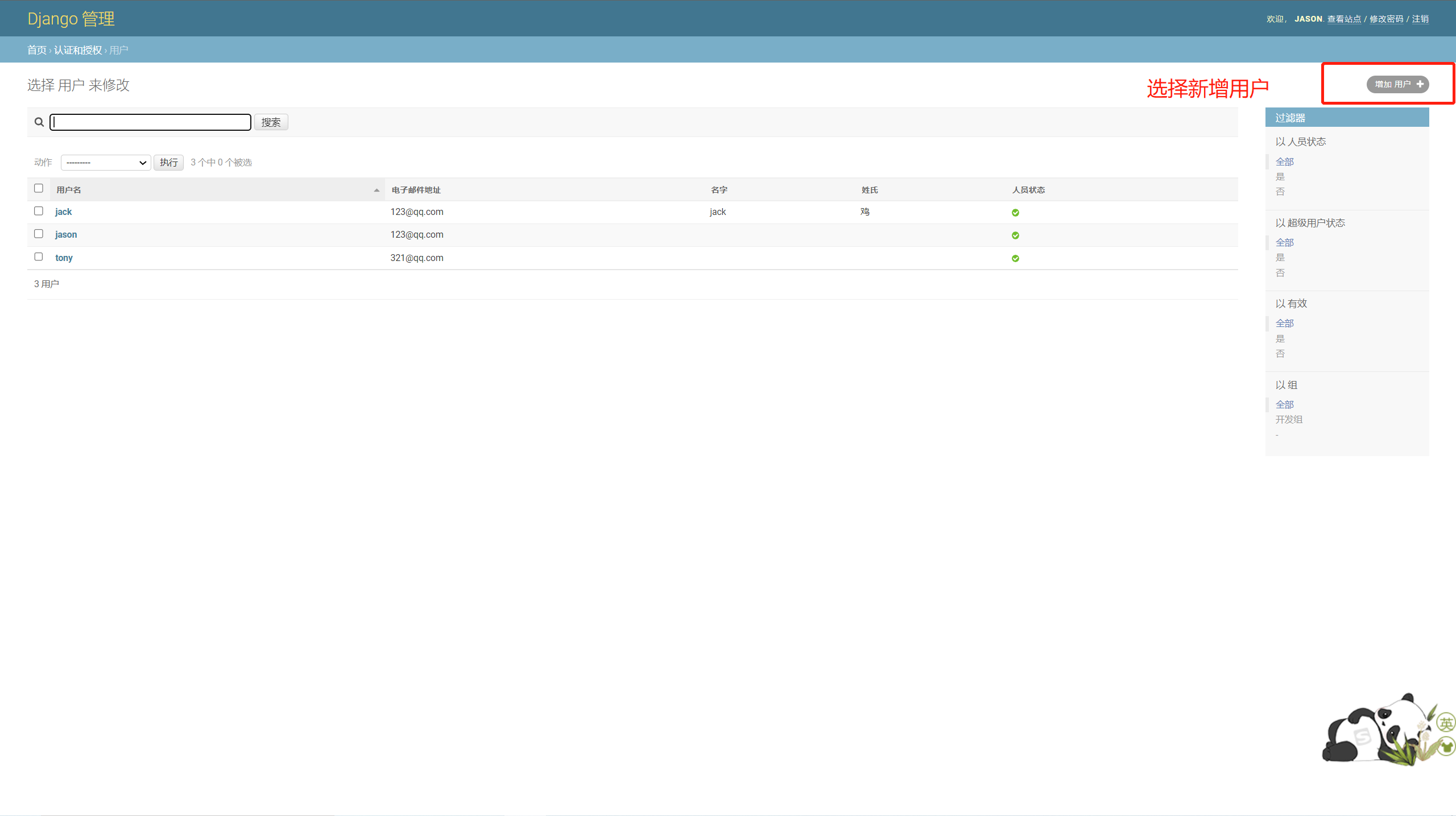Click the search magnifier icon
Screen dimensions: 1456x816
click(39, 122)
